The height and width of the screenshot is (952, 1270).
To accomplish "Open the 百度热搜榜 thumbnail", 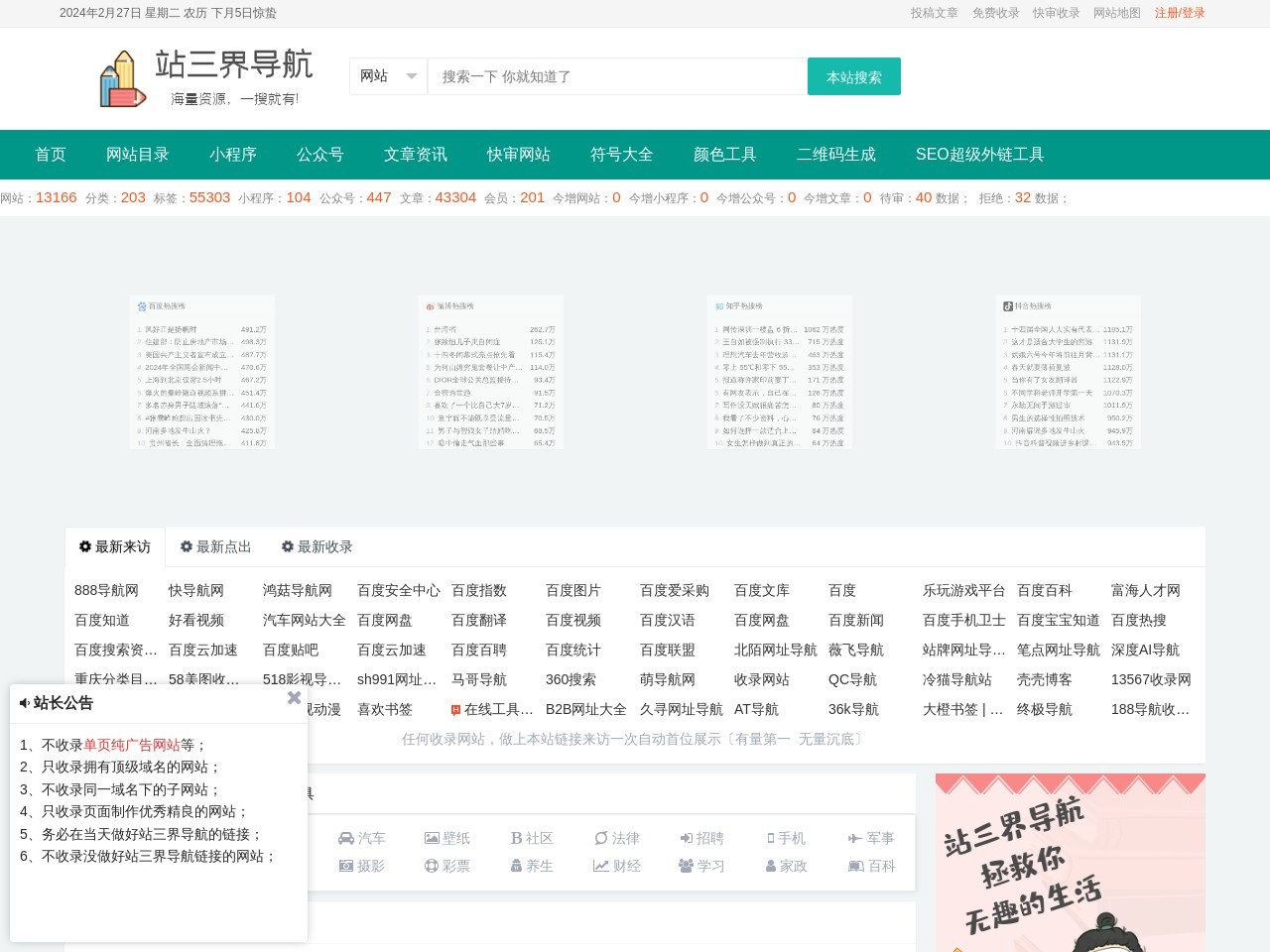I will [x=201, y=372].
